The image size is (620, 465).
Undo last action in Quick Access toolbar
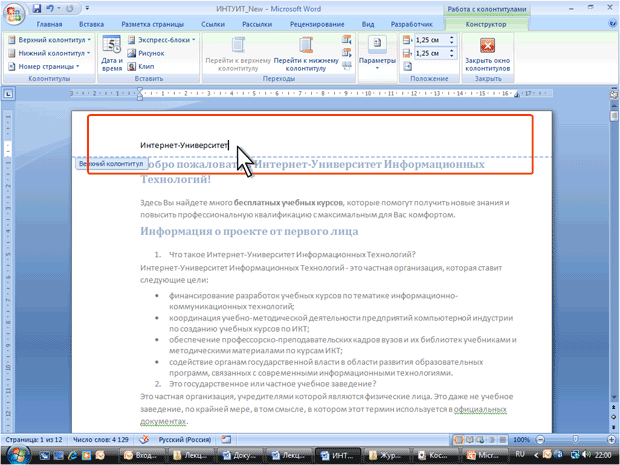click(50, 8)
